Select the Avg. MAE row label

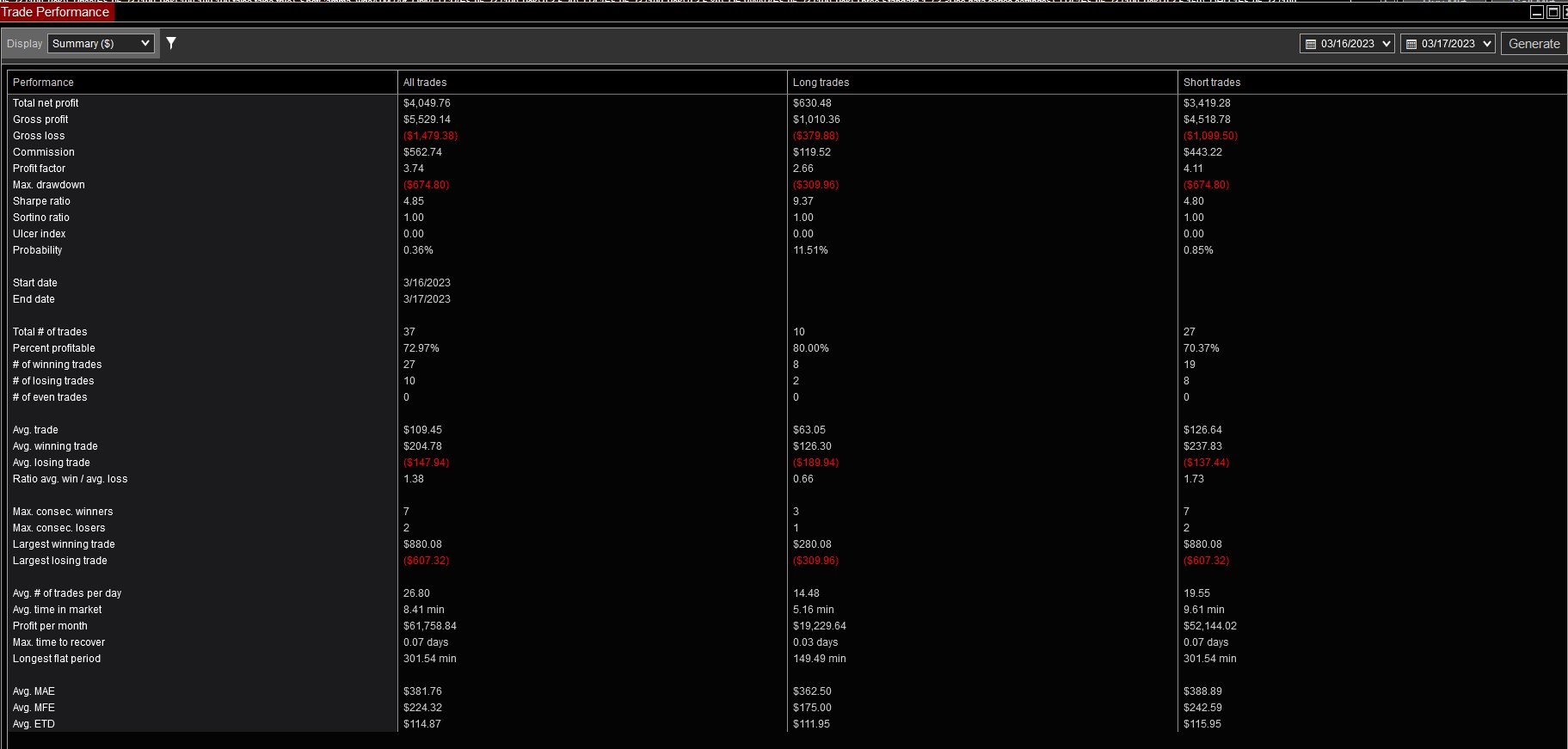tap(34, 691)
